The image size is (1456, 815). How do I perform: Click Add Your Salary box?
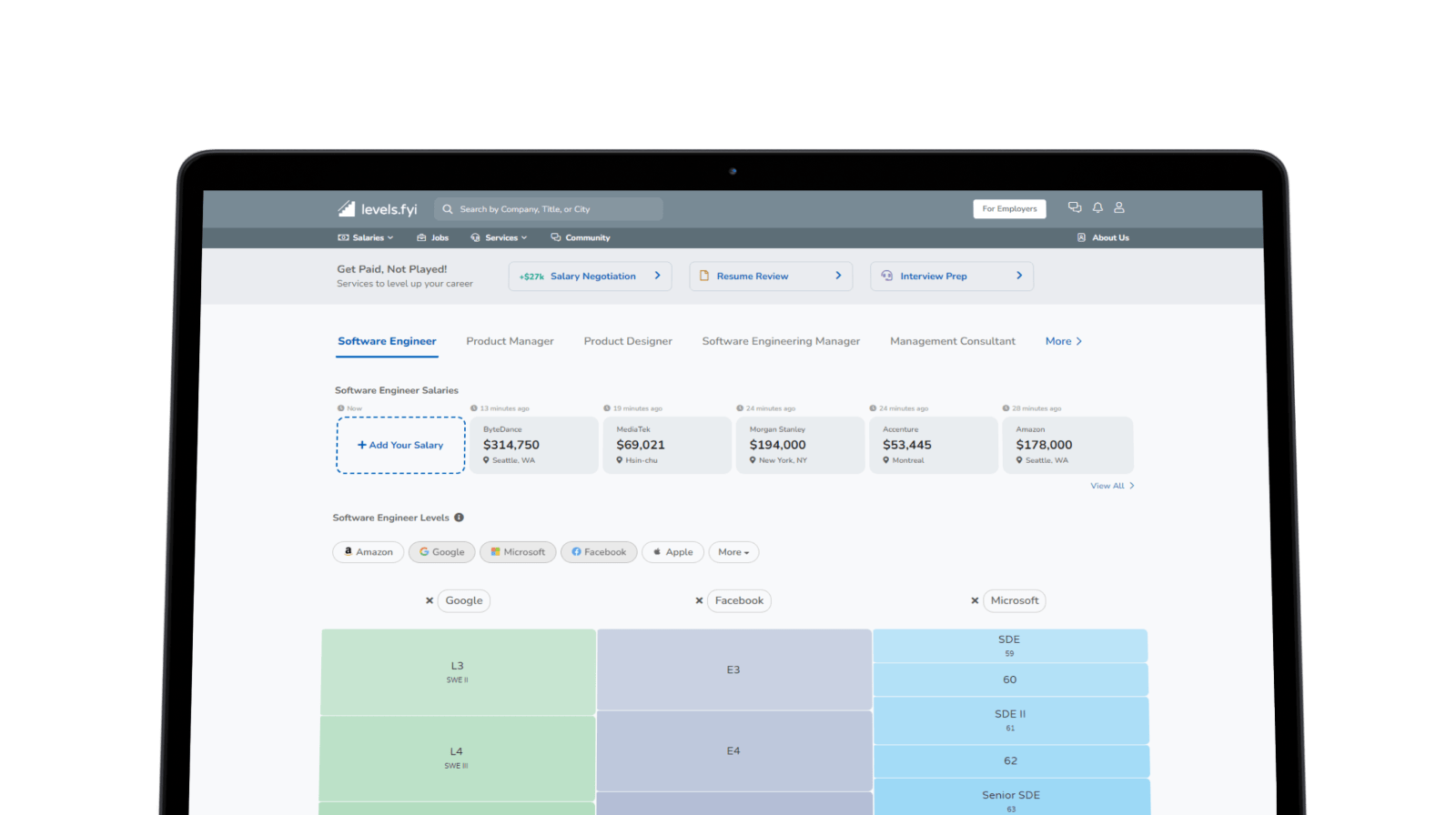coord(400,445)
